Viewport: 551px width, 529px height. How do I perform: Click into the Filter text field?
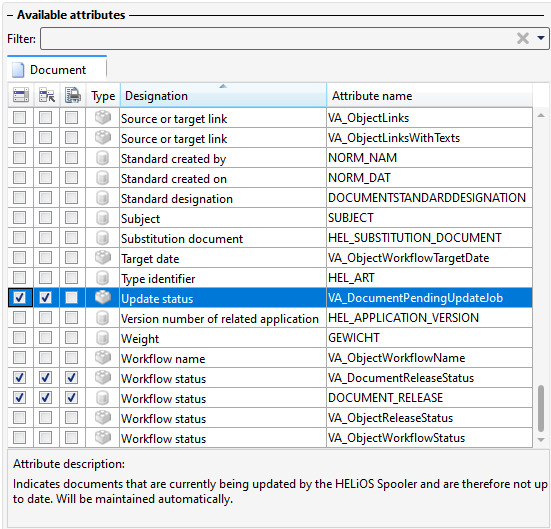click(x=278, y=38)
